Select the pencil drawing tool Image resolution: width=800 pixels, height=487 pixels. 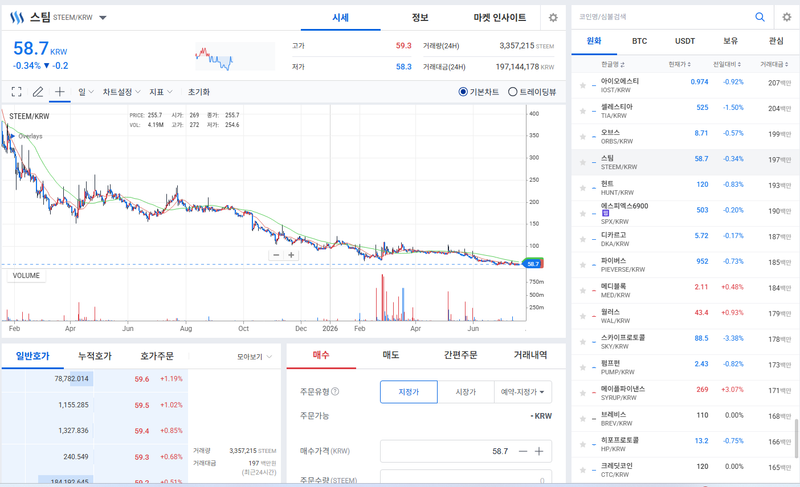coord(38,92)
